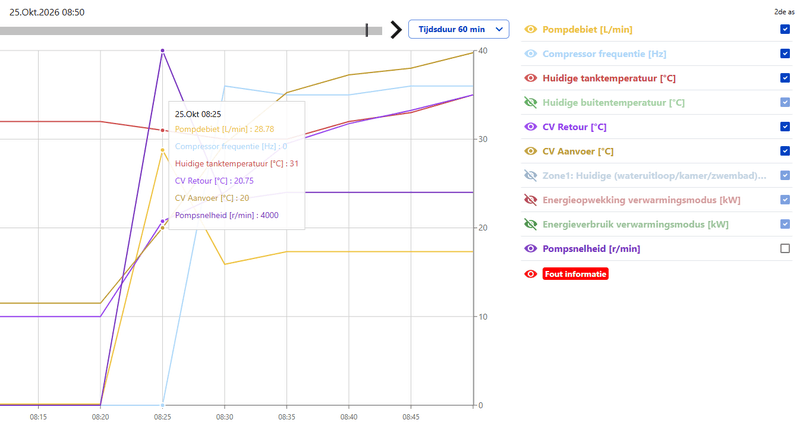This screenshot has width=800, height=429.
Task: Click the 40 y-axis label
Action: click(x=483, y=51)
